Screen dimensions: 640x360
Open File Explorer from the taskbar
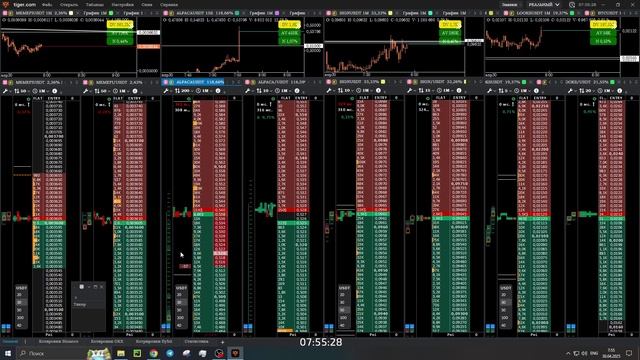click(121, 353)
